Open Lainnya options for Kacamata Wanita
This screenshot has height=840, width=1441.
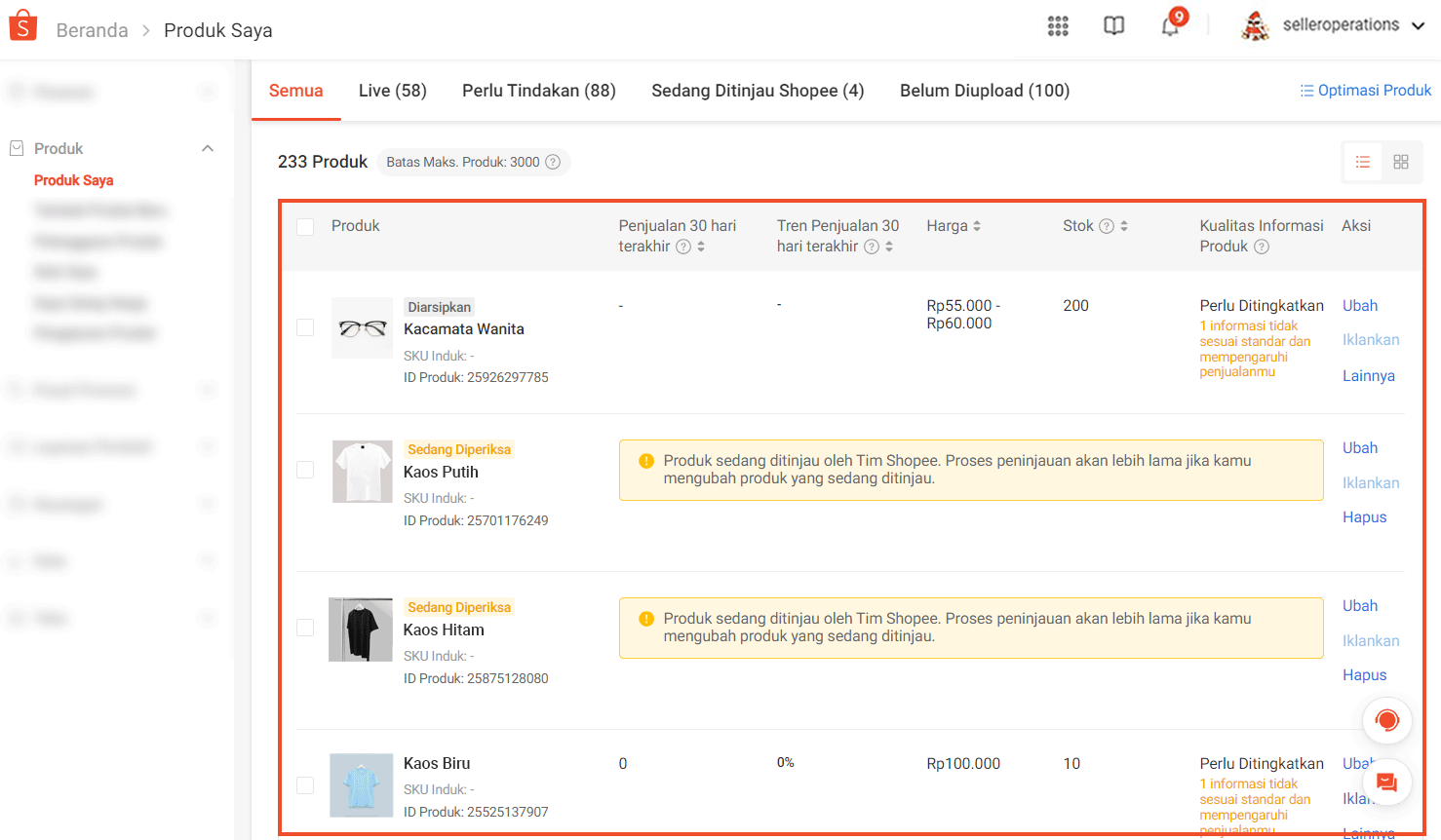tap(1368, 376)
